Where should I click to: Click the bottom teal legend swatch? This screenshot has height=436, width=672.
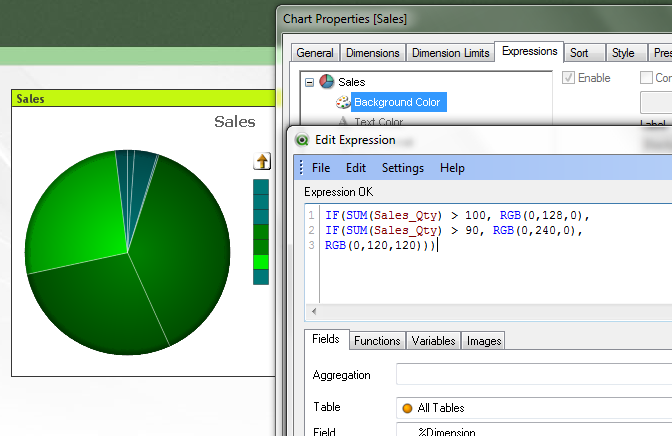tap(261, 277)
